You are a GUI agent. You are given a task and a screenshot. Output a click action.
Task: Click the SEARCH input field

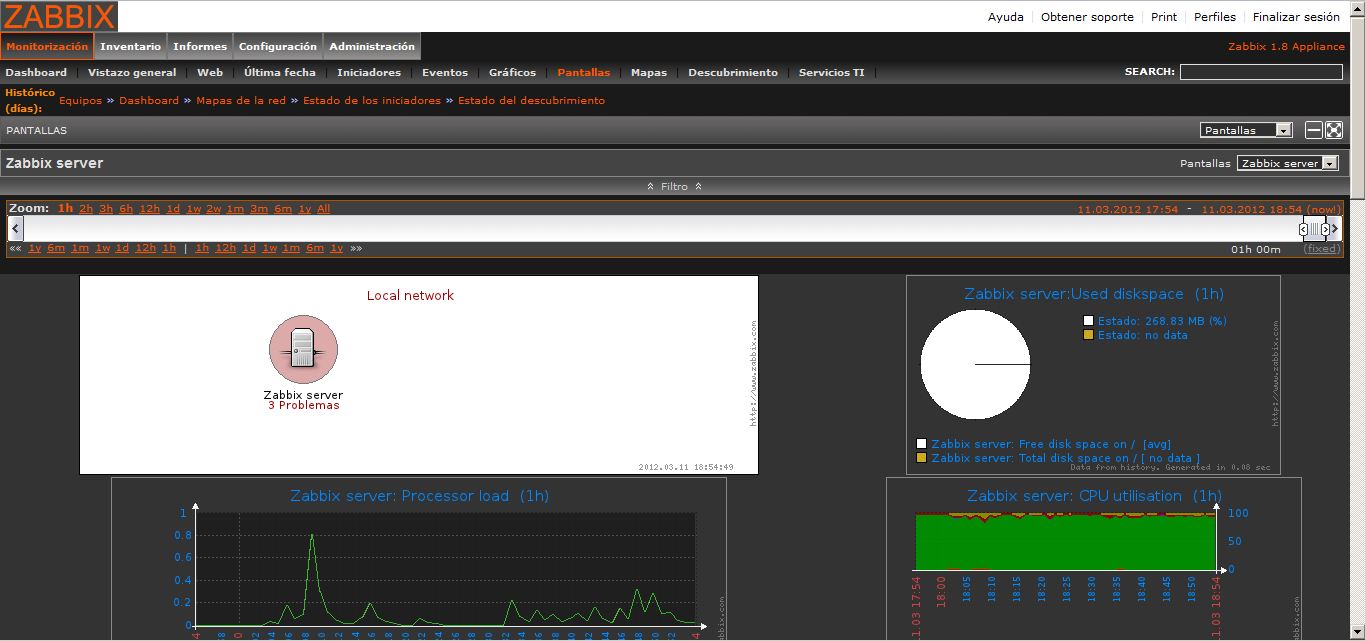pyautogui.click(x=1261, y=72)
